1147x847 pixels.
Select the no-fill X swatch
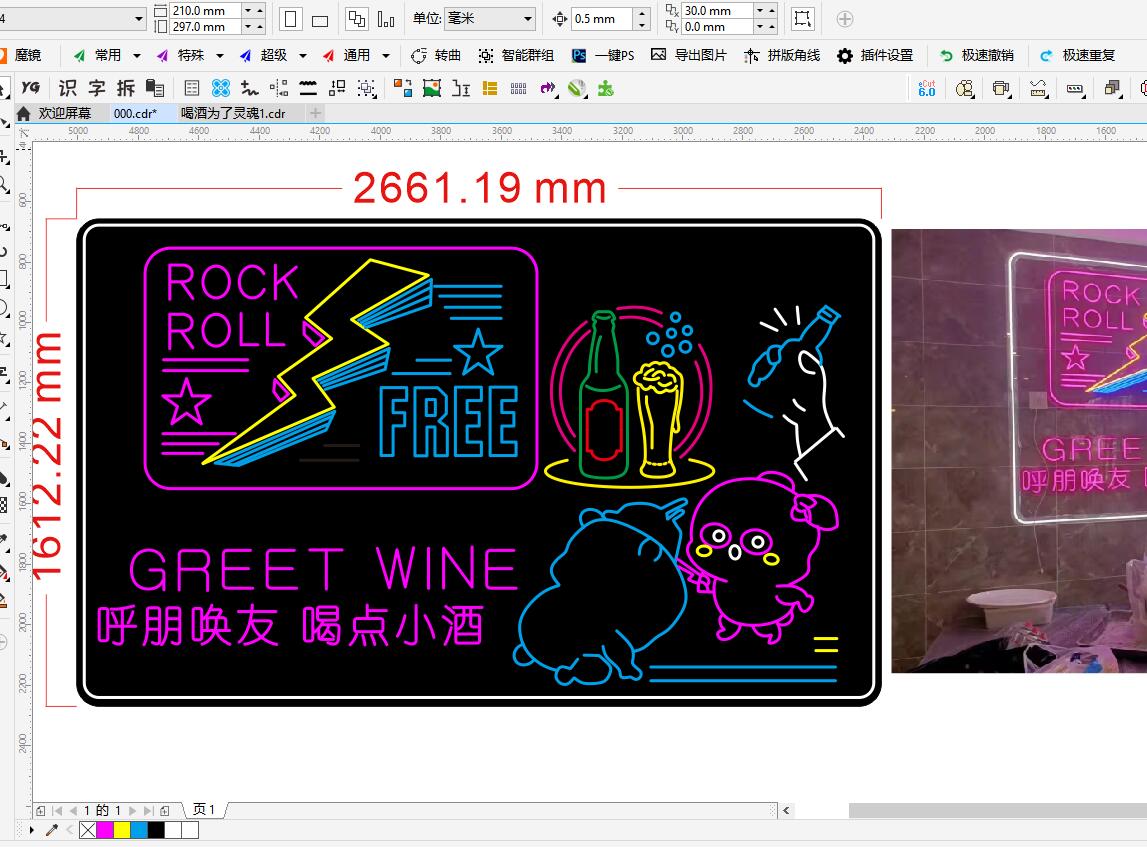pos(88,830)
